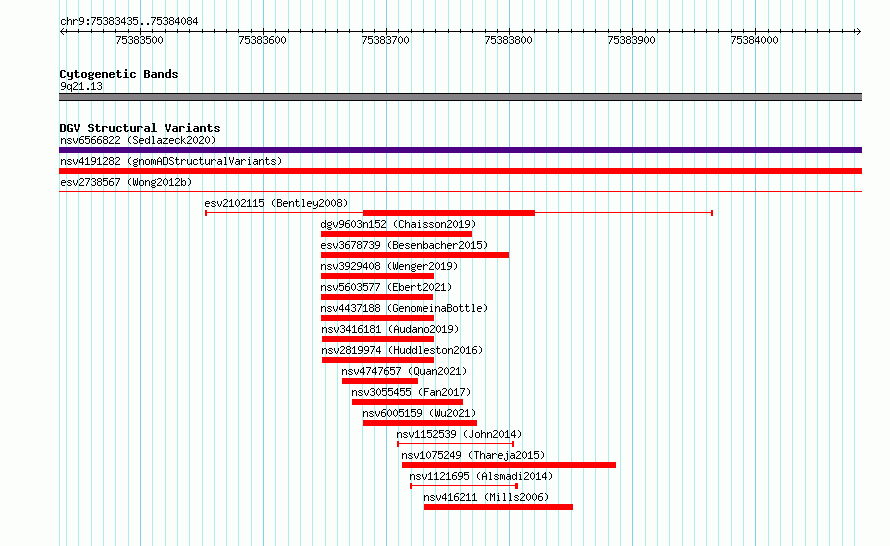Click the thin nsv1121695 variant line
Screen dimensions: 890x546
pyautogui.click(x=464, y=486)
